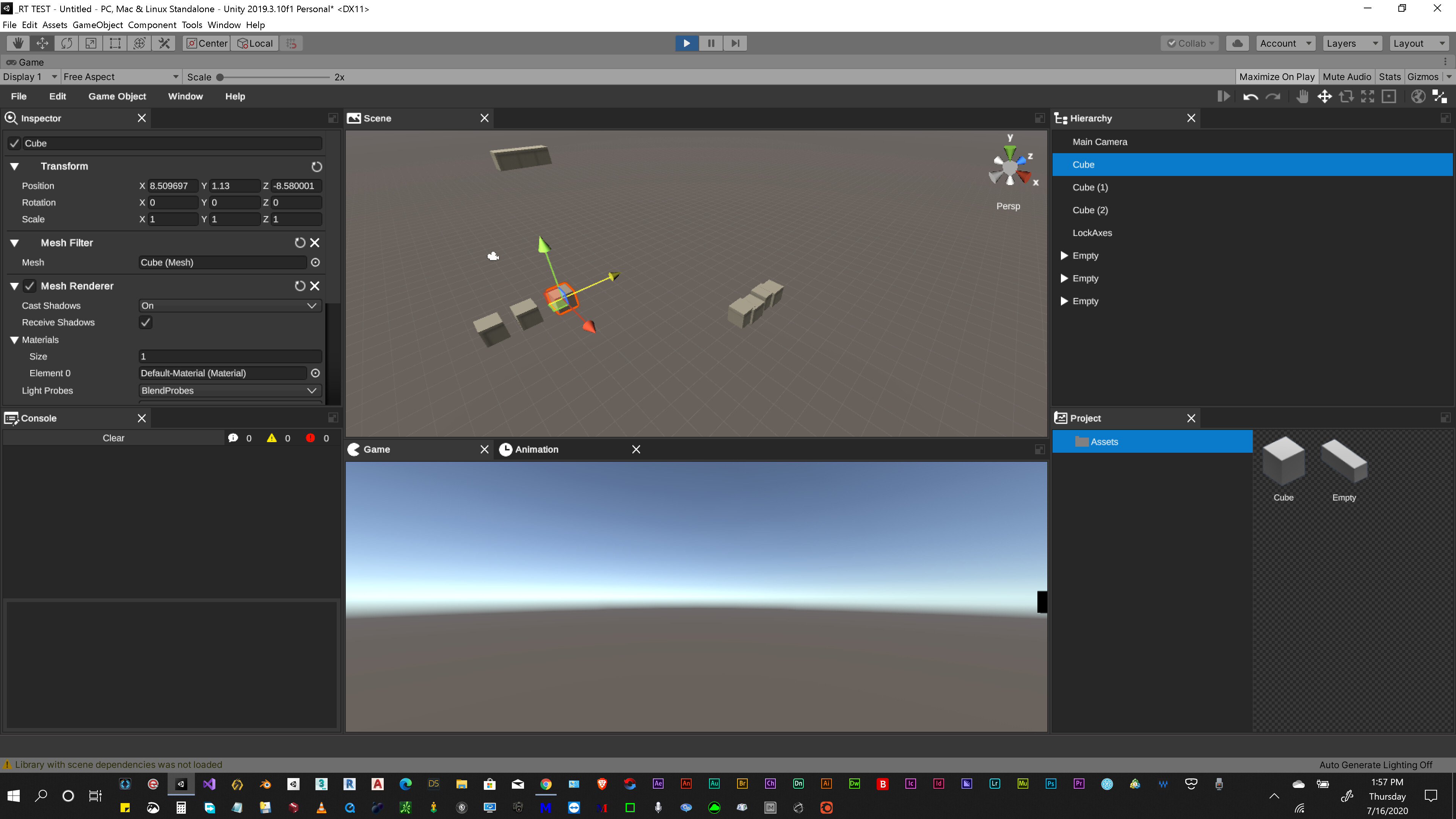Select the Rotate tool in toolbar

click(x=67, y=43)
